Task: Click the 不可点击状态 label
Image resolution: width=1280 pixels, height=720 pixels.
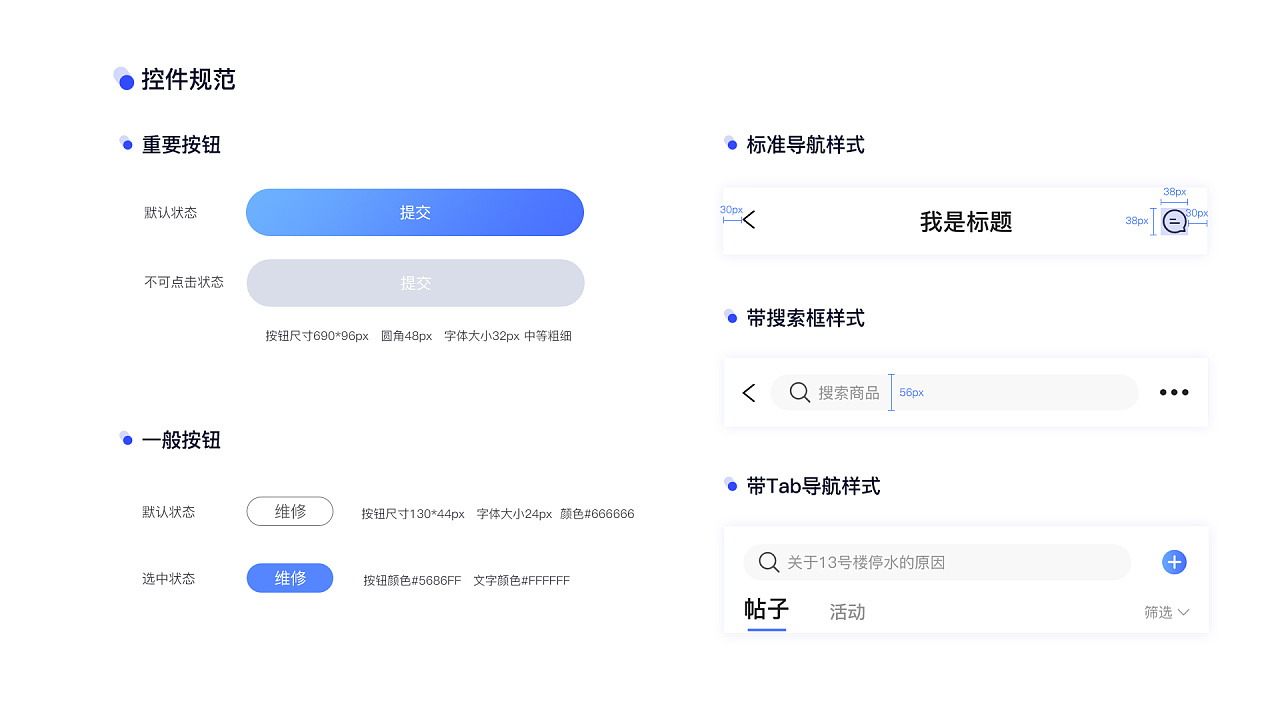Action: click(x=184, y=282)
